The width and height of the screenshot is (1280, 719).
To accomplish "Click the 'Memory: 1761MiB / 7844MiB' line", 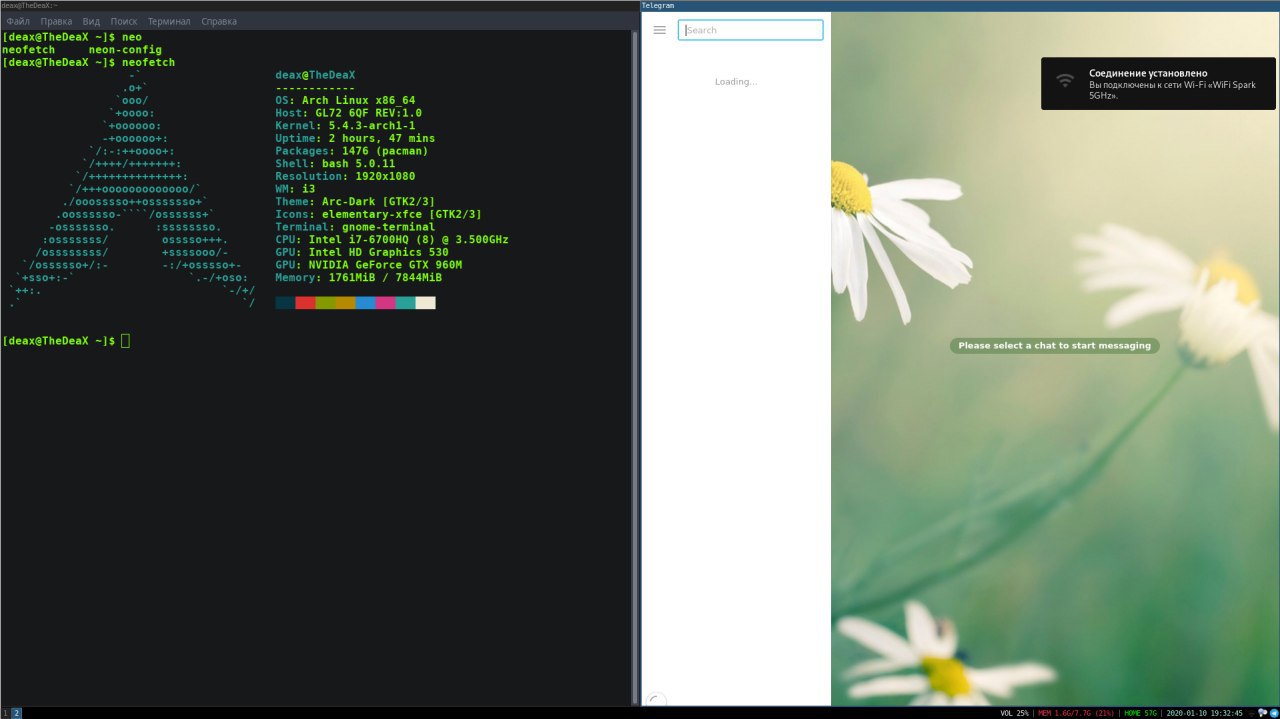I will [358, 278].
